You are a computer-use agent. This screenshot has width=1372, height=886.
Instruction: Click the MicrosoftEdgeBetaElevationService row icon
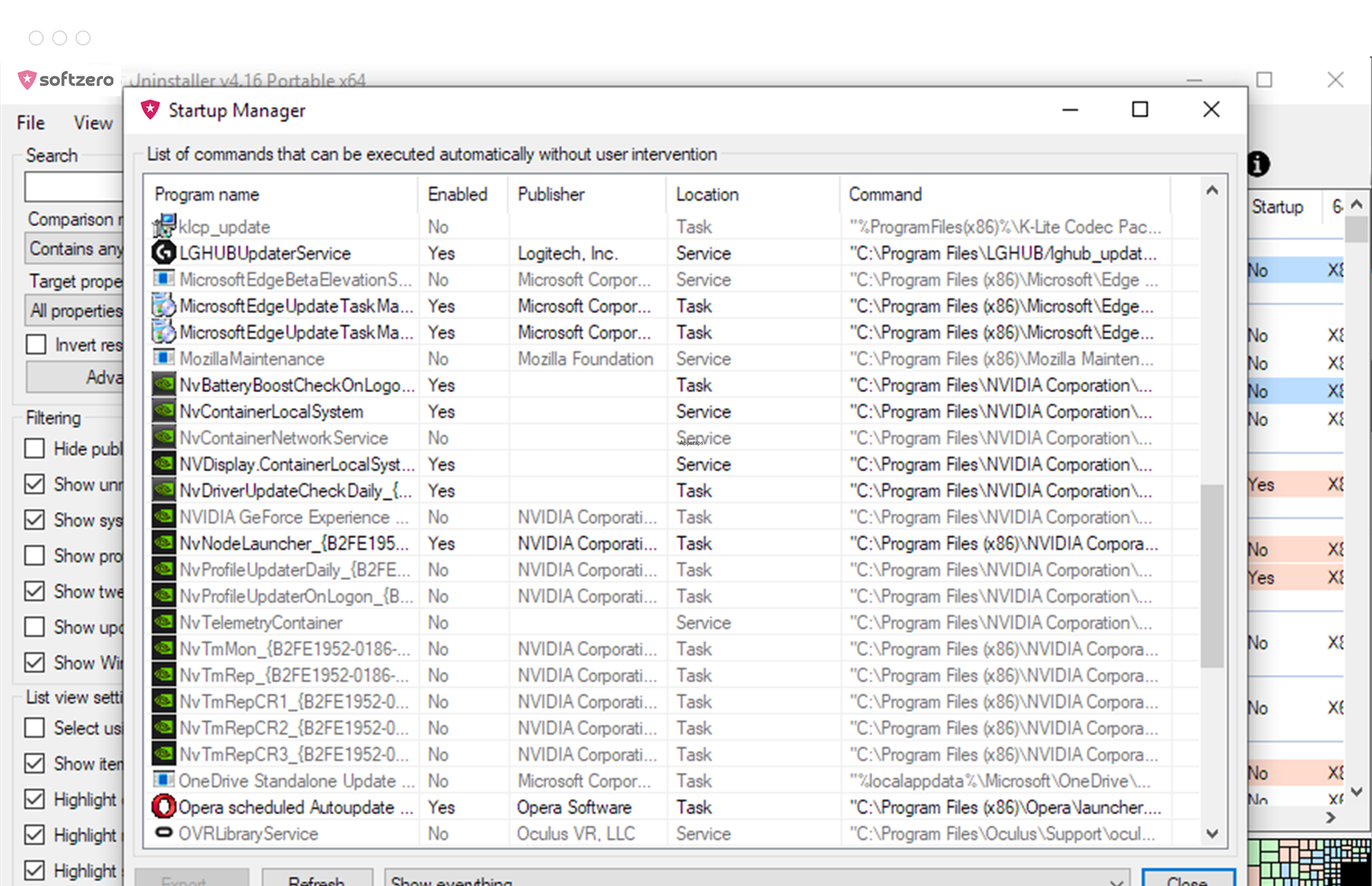click(x=164, y=279)
